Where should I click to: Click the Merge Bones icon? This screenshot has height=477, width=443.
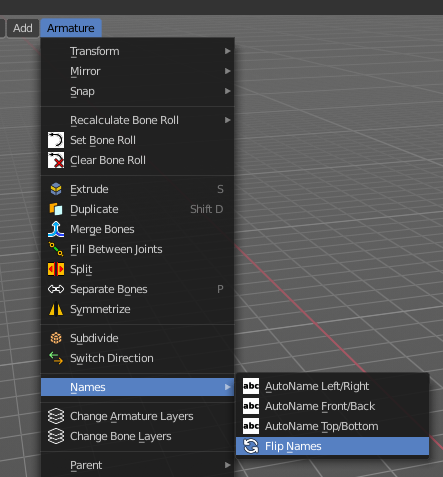coord(56,229)
